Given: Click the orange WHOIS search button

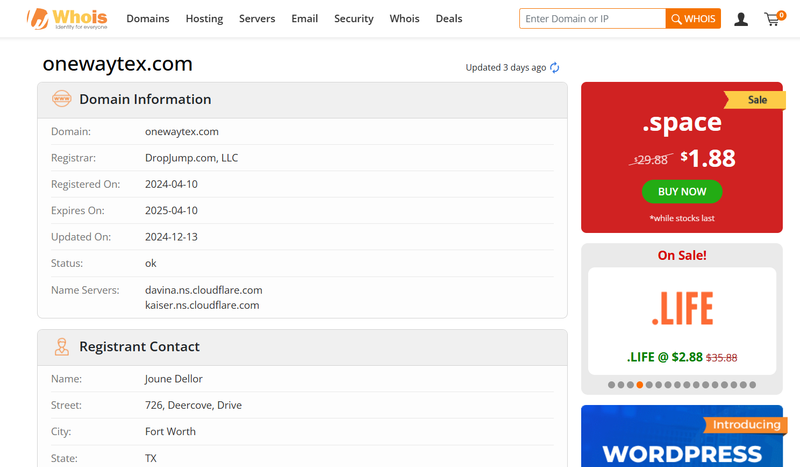Looking at the screenshot, I should click(693, 19).
